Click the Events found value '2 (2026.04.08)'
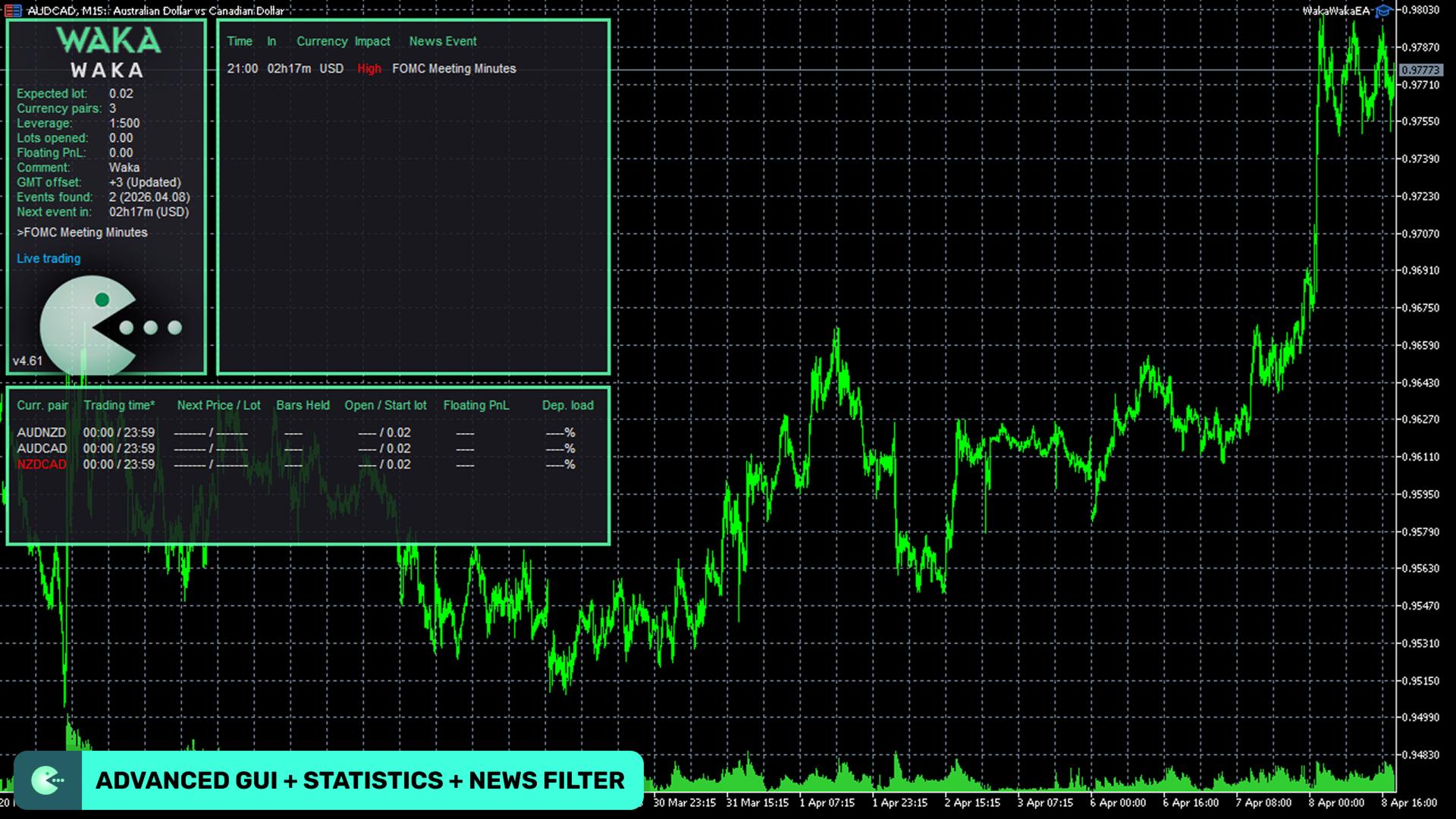Image resolution: width=1456 pixels, height=819 pixels. coord(149,197)
